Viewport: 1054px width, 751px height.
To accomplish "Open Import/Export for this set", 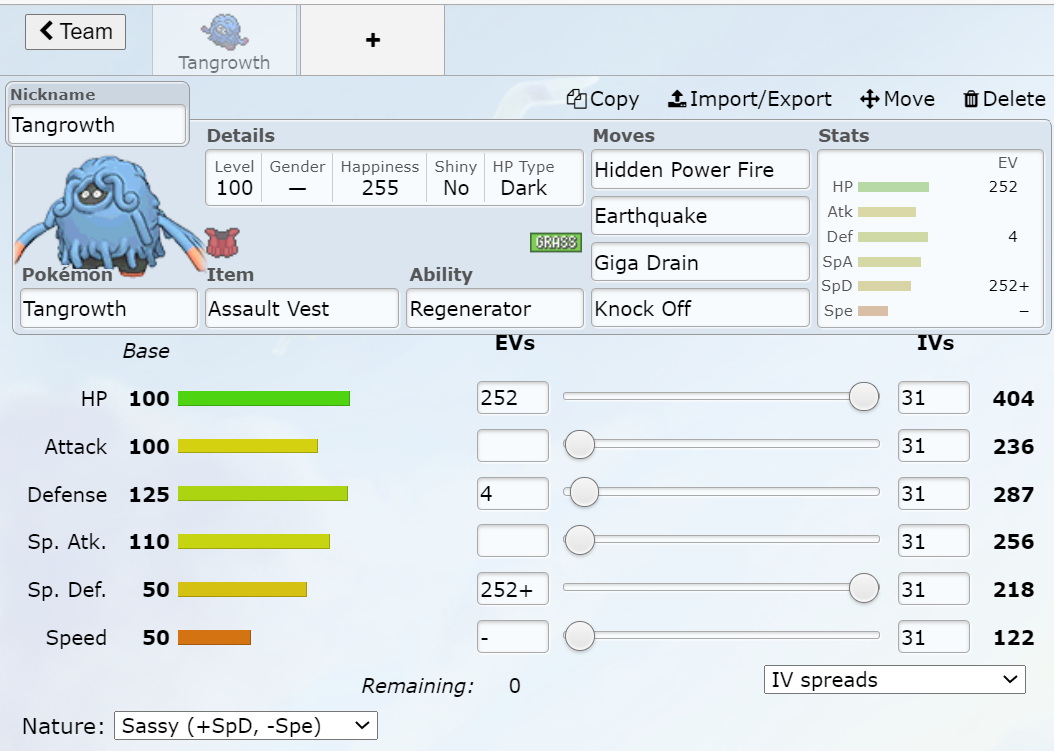I will (749, 99).
